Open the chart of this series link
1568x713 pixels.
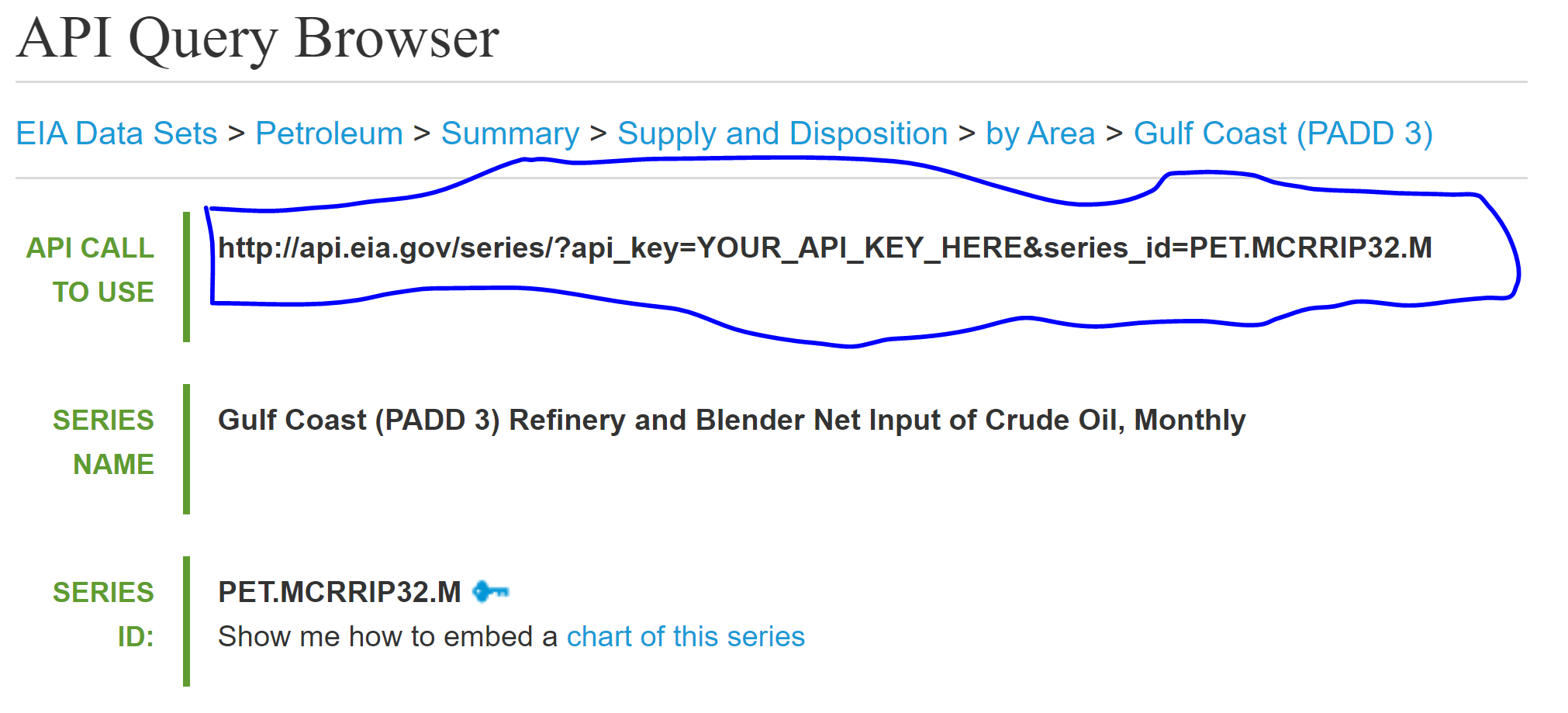point(686,636)
